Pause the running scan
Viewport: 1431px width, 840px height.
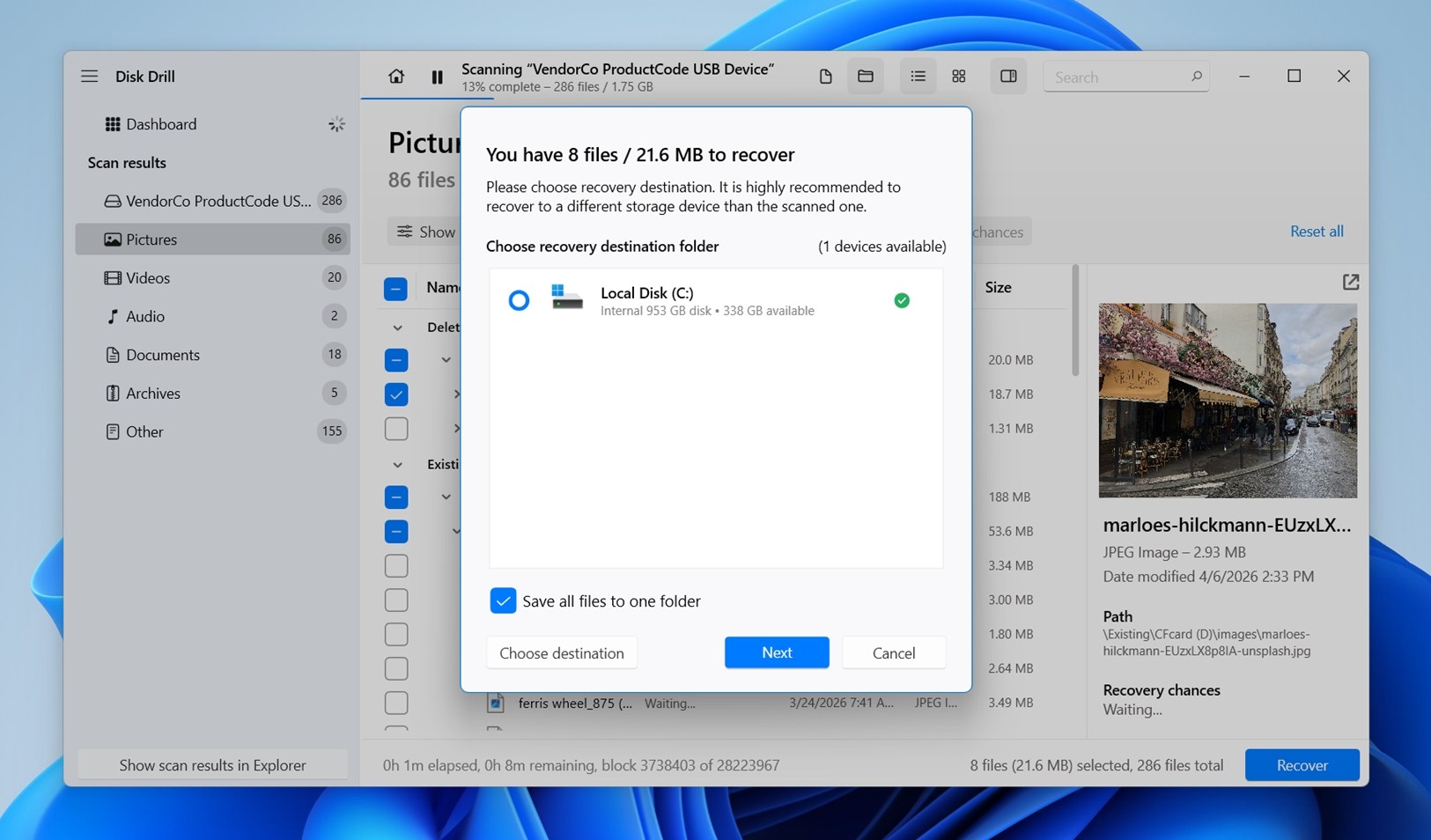[437, 77]
